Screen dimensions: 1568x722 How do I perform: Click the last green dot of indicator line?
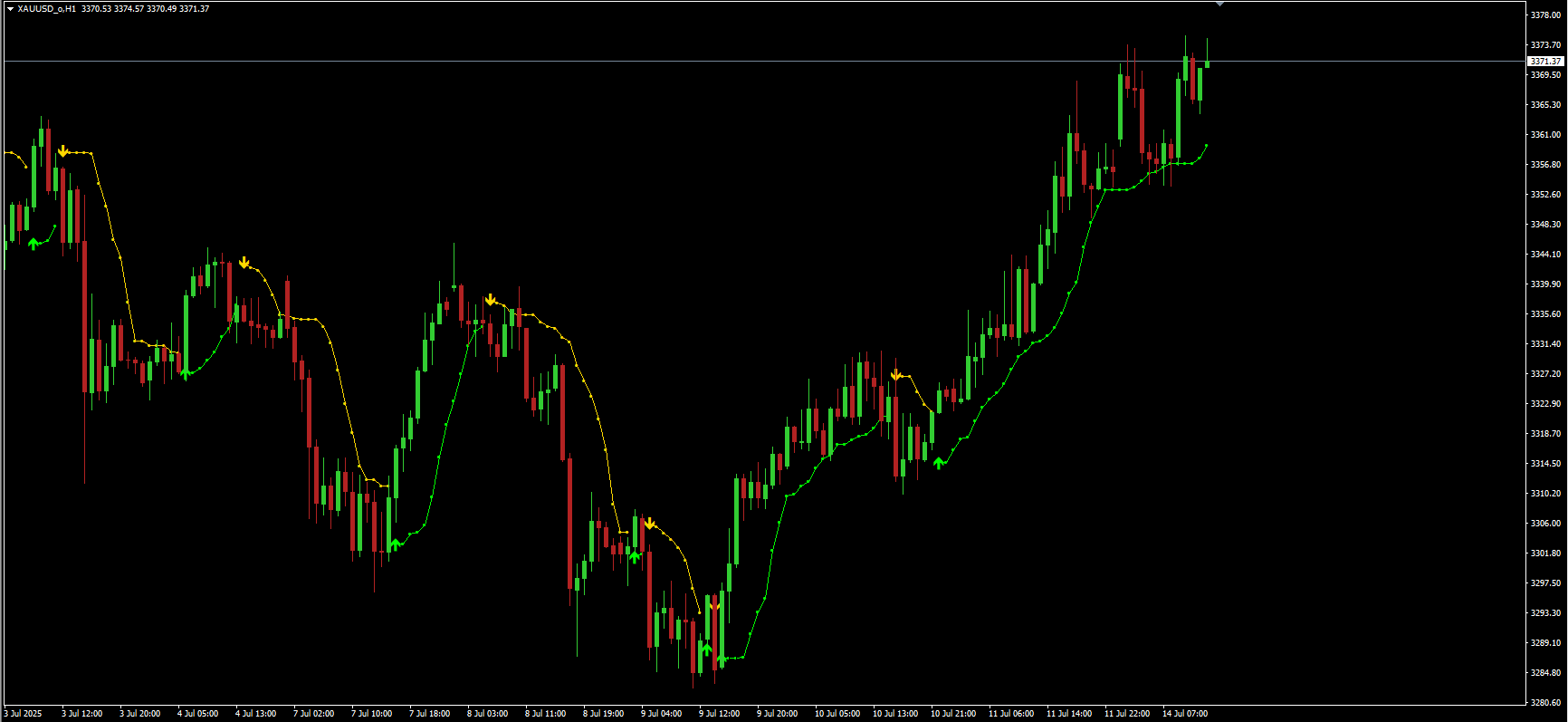click(1206, 145)
